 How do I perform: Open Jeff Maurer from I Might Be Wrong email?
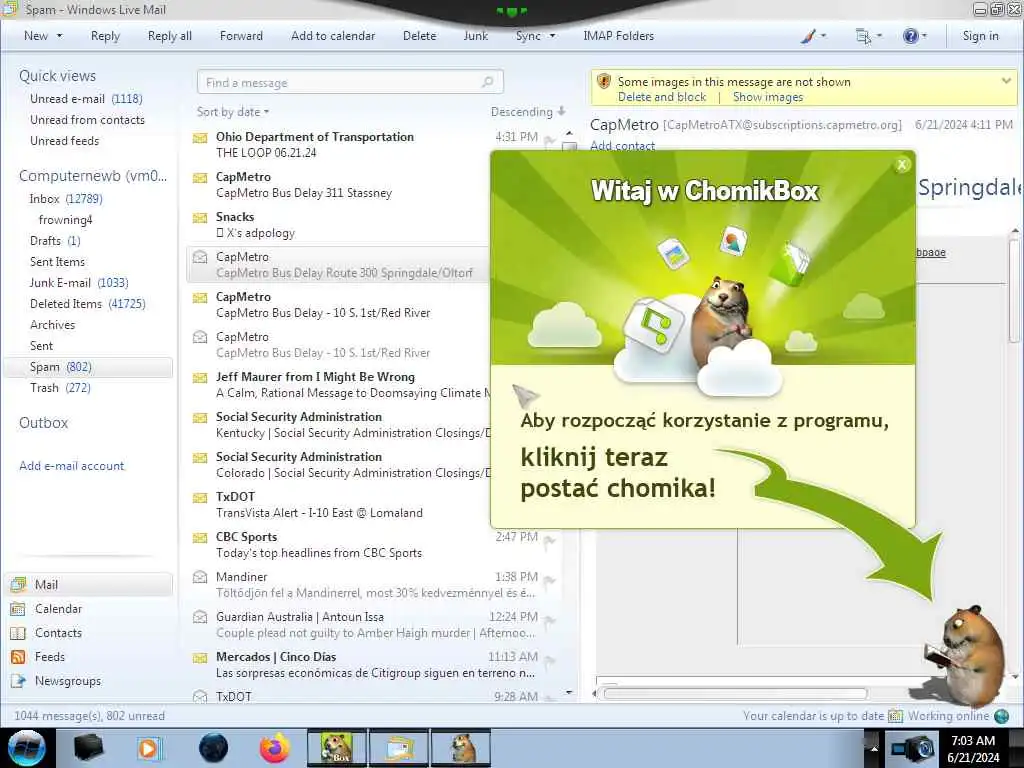coord(338,385)
